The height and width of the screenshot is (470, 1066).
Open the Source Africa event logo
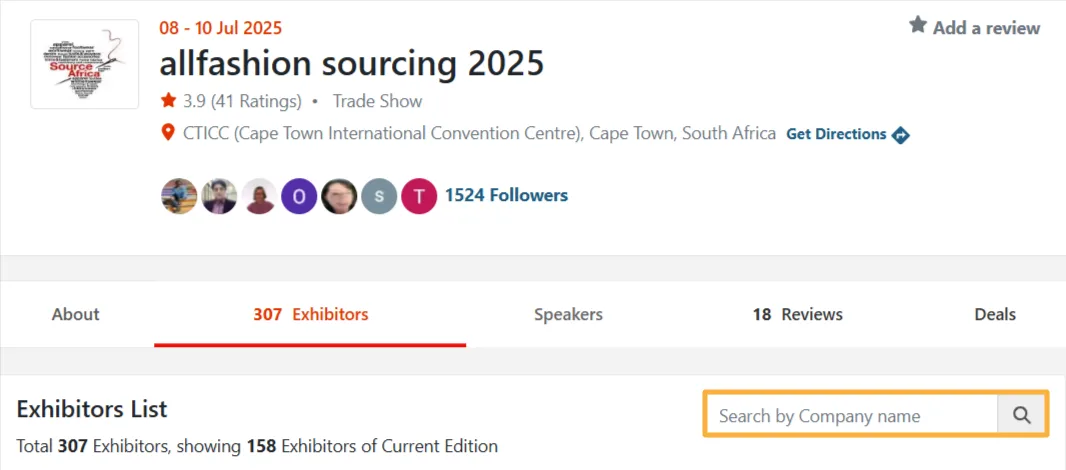pos(85,64)
